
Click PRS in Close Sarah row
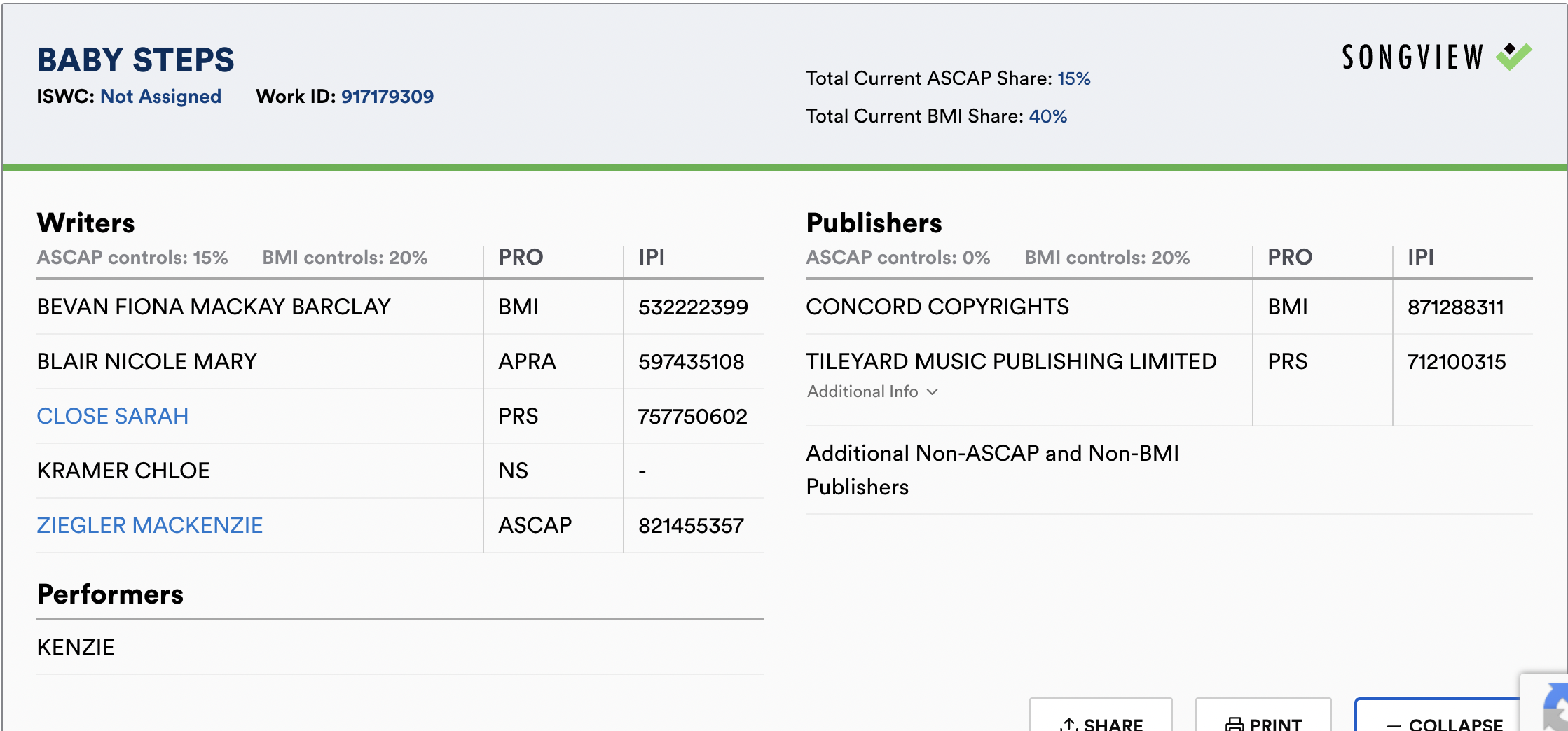click(x=518, y=416)
